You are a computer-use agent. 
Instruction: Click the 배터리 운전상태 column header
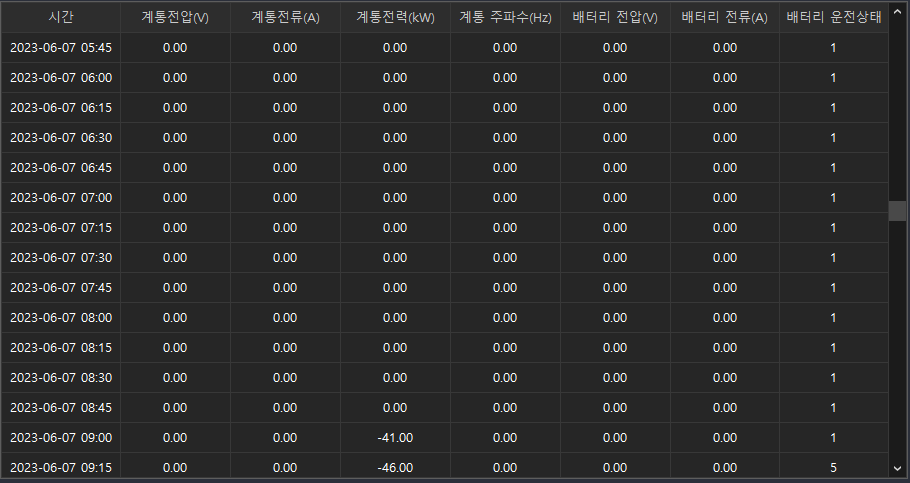[834, 17]
